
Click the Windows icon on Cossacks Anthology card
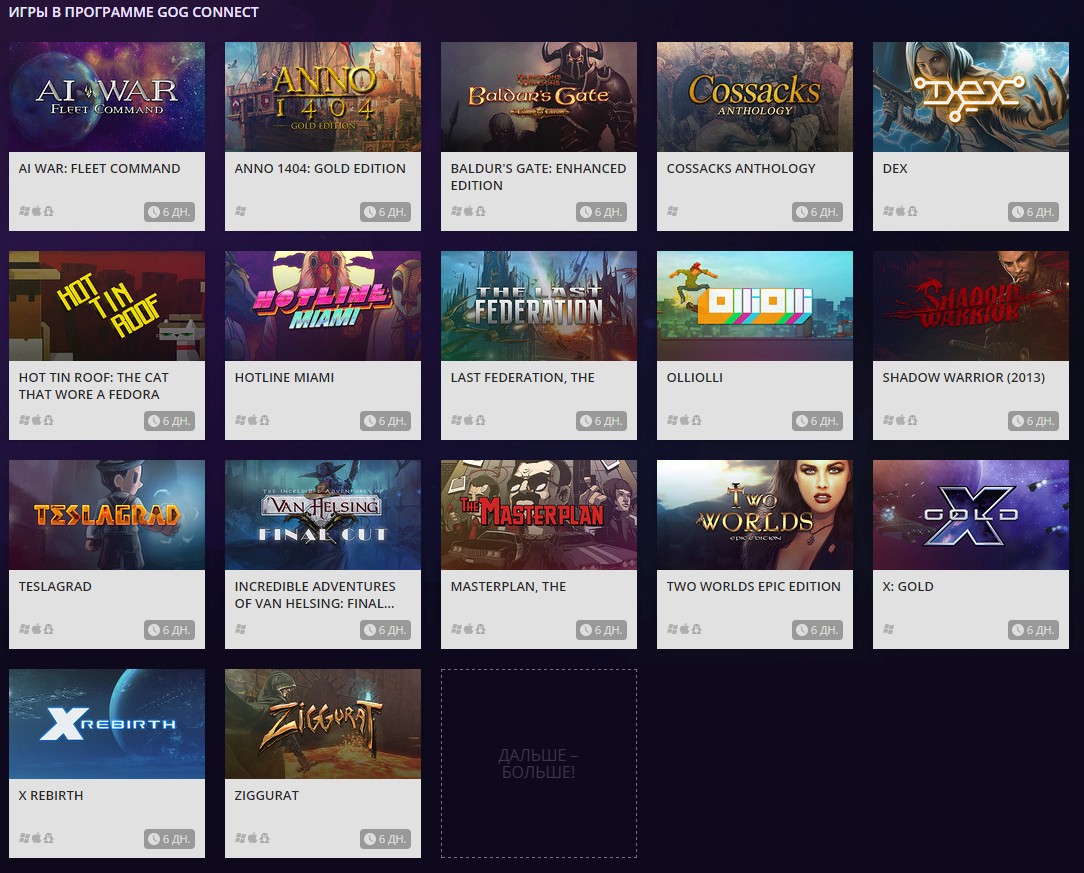pyautogui.click(x=673, y=211)
